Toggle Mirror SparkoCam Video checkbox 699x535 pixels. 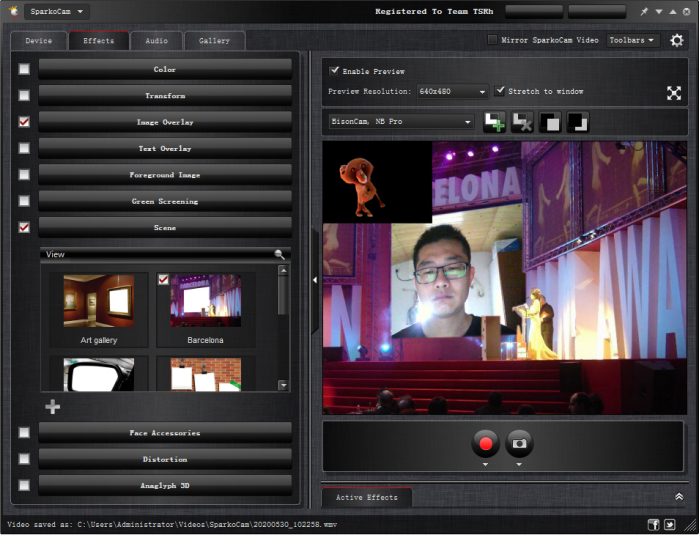492,40
